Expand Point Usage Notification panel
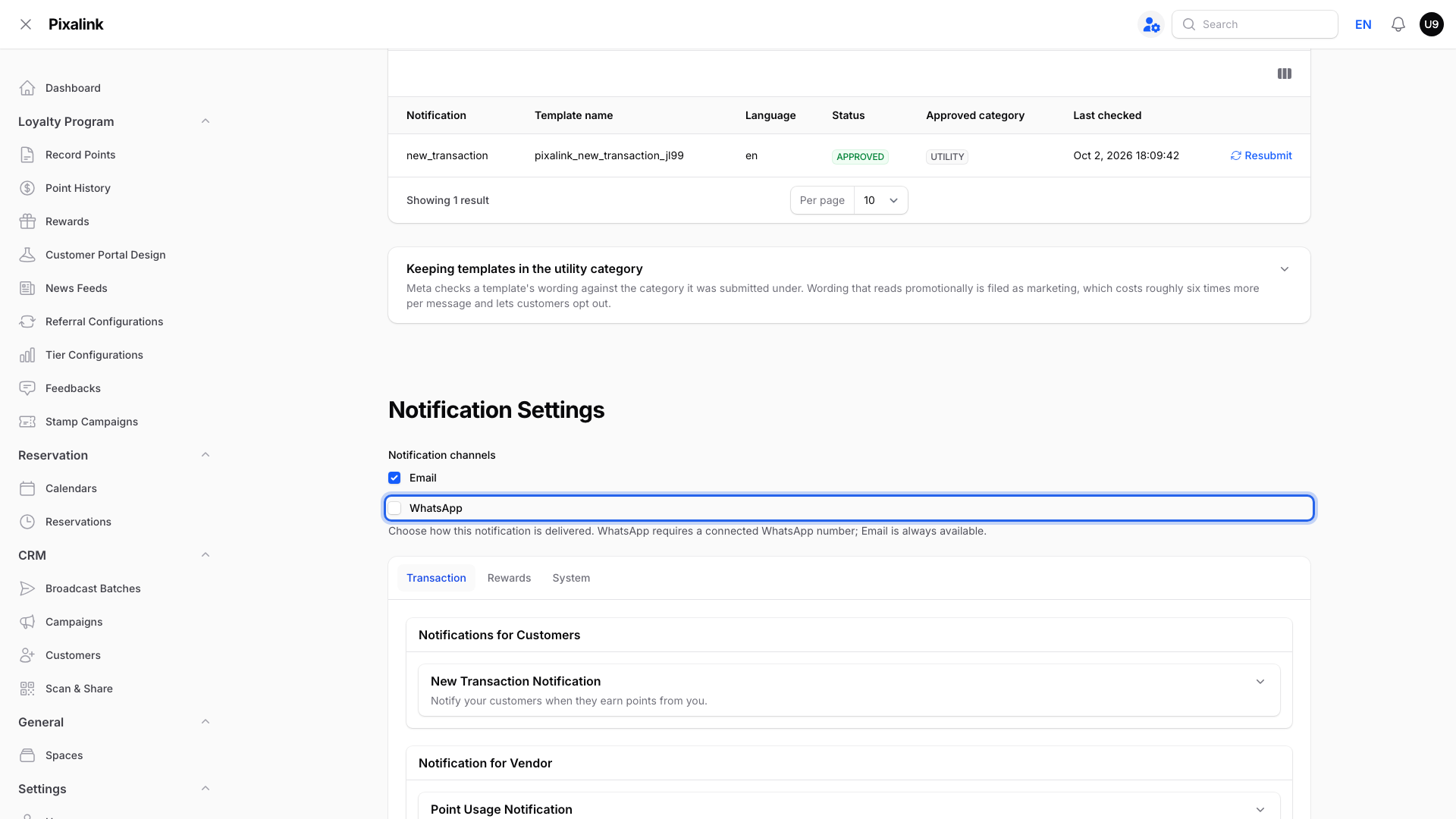 (1260, 810)
